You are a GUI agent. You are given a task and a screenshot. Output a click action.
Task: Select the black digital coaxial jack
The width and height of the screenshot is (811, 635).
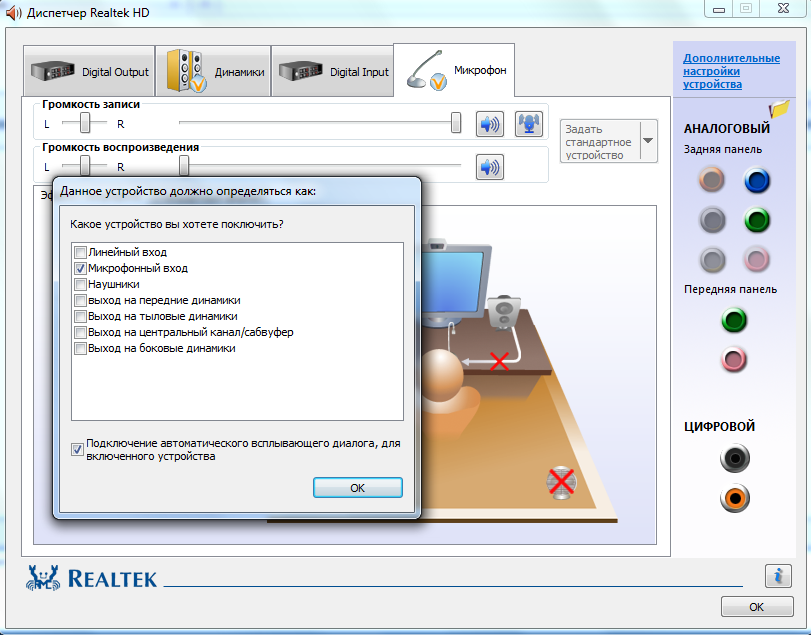pos(734,458)
